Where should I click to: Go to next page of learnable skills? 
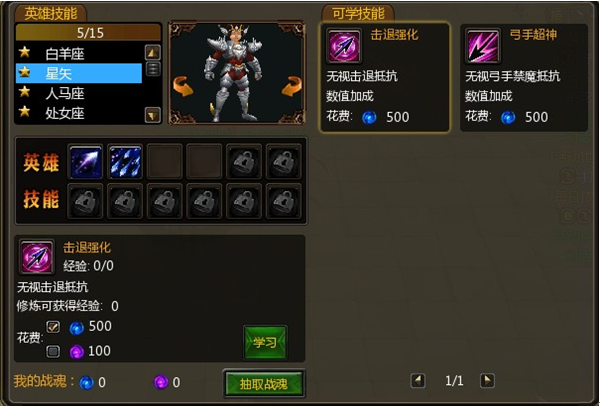487,380
